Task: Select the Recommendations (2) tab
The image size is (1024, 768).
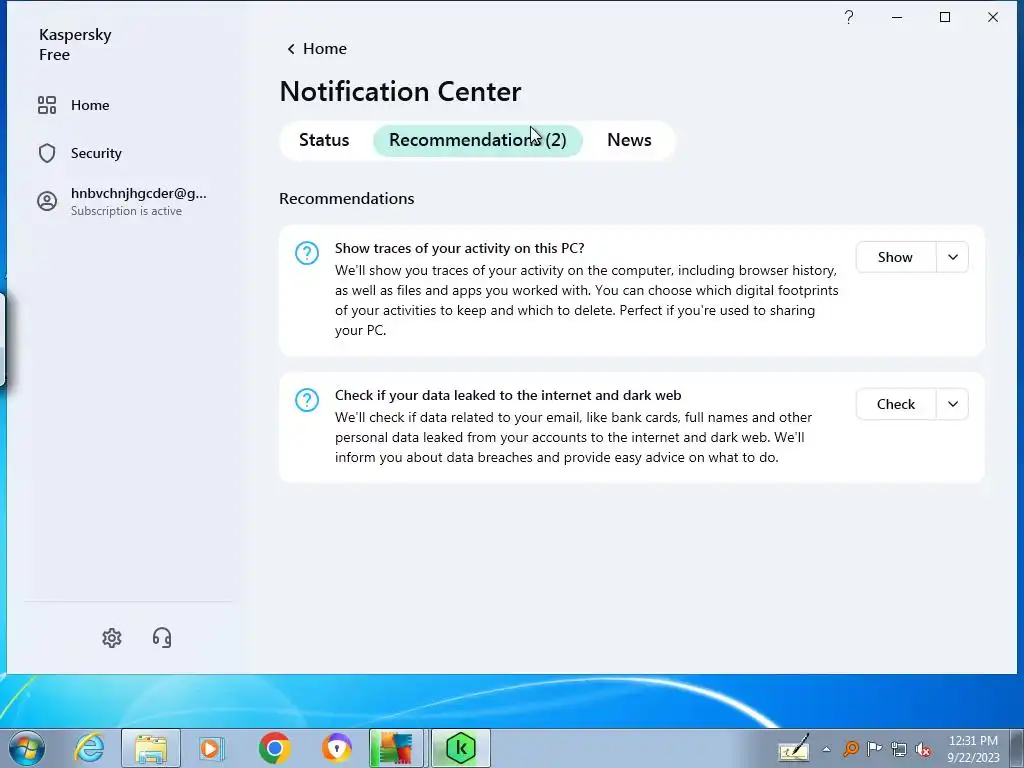Action: 477,140
